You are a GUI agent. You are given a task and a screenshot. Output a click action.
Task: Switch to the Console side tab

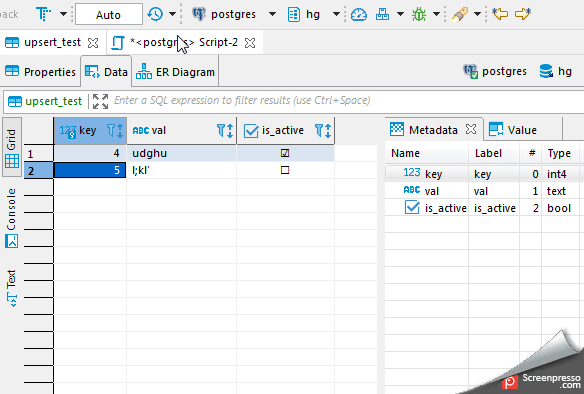coord(12,218)
